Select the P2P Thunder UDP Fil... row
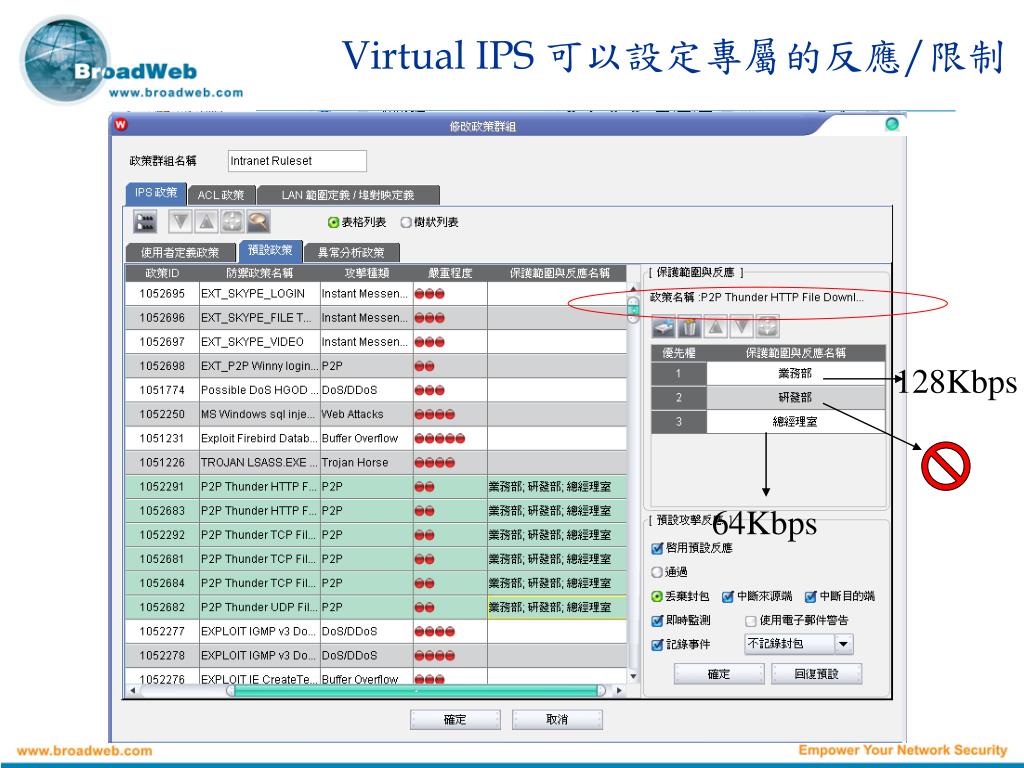The width and height of the screenshot is (1024, 768). pyautogui.click(x=376, y=607)
